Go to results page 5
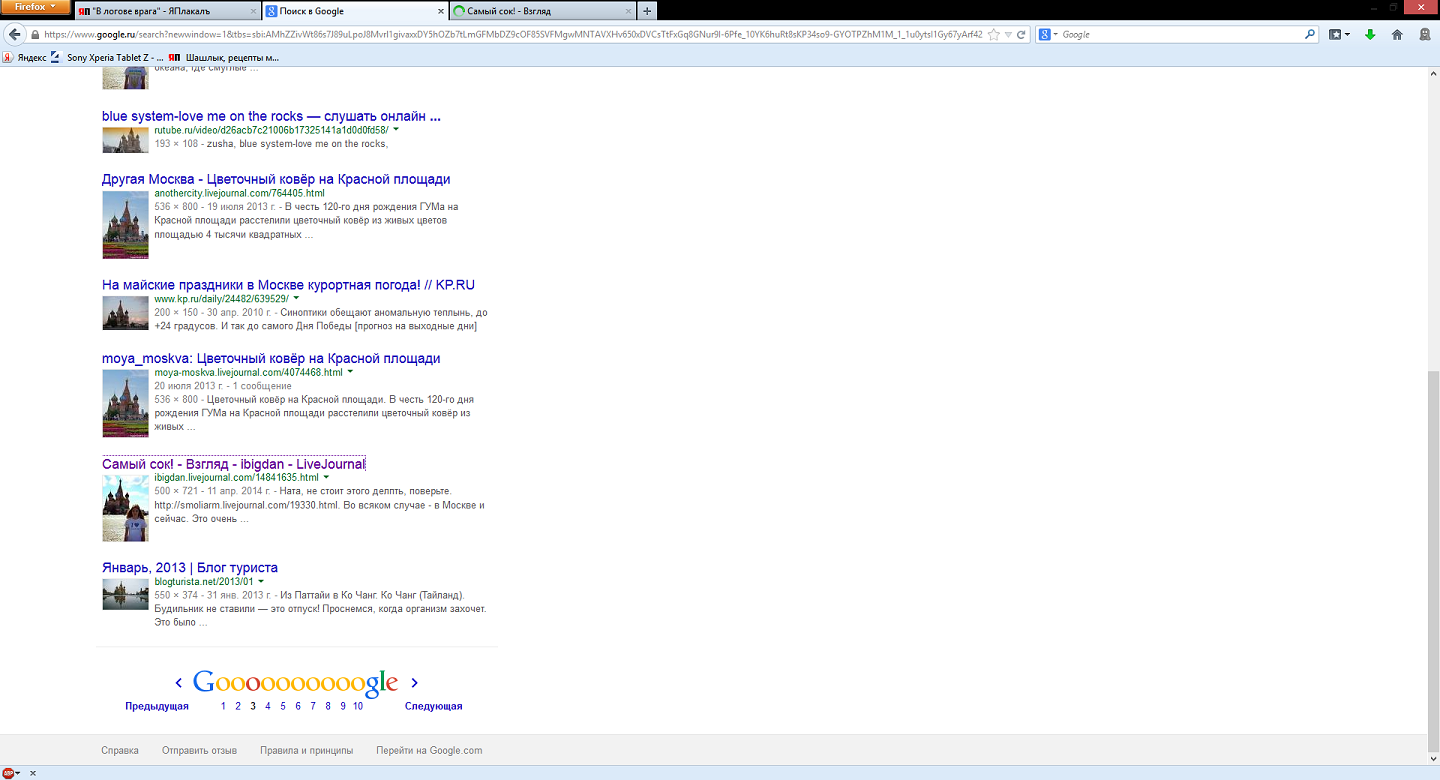The height and width of the screenshot is (780, 1440). (x=283, y=706)
